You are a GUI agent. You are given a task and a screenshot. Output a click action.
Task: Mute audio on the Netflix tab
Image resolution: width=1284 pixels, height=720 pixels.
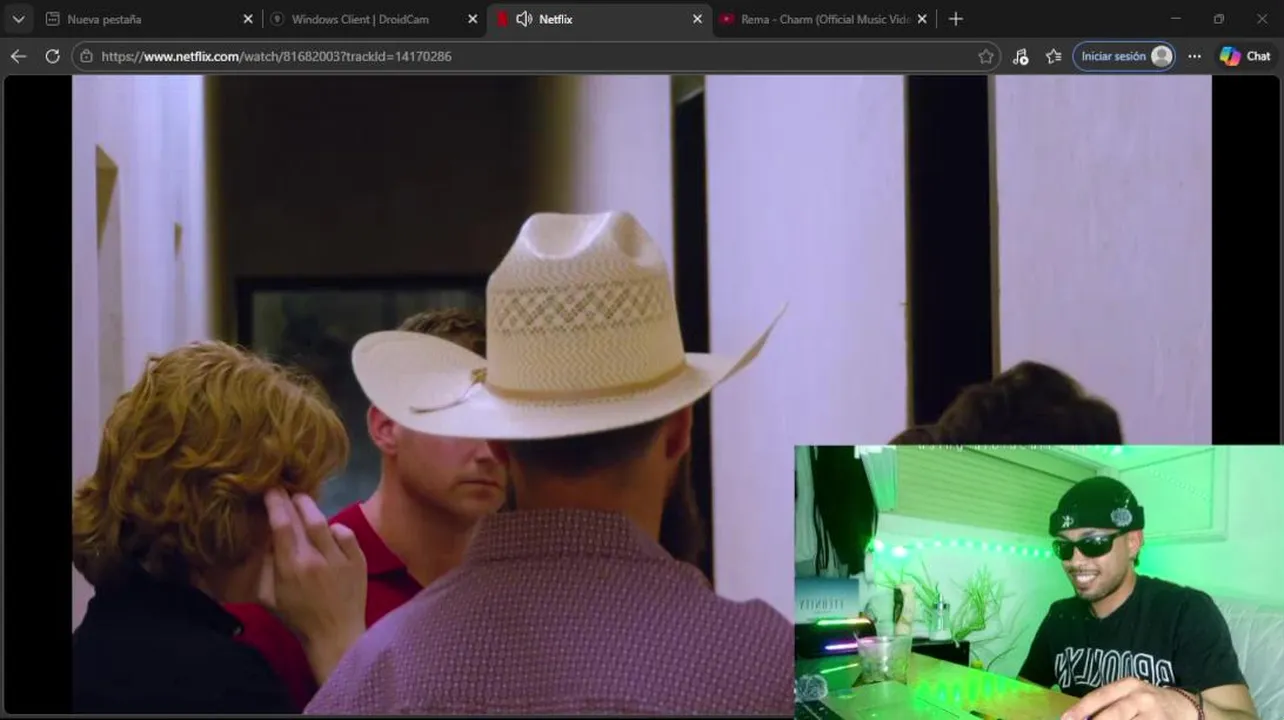(524, 19)
